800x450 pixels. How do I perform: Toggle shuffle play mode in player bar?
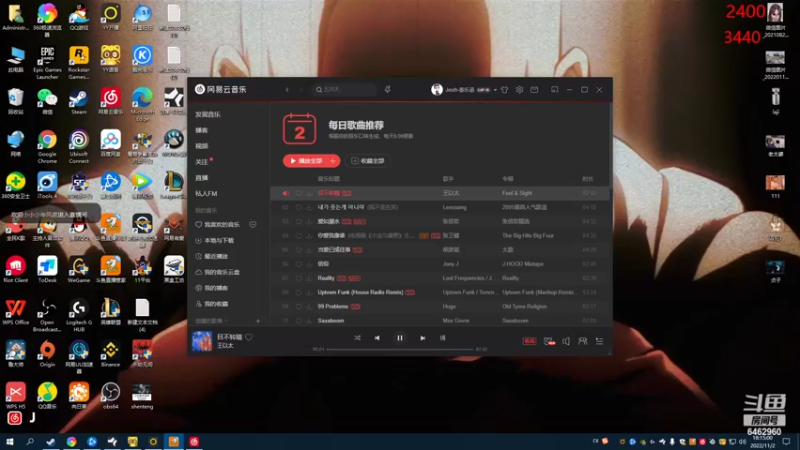coord(357,338)
